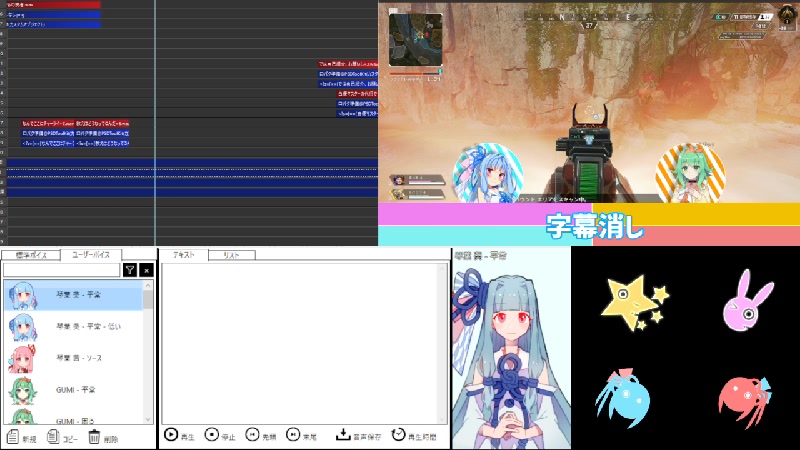Image resolution: width=800 pixels, height=450 pixels.
Task: Click the voice list scrollbar down arrow
Action: 148,419
